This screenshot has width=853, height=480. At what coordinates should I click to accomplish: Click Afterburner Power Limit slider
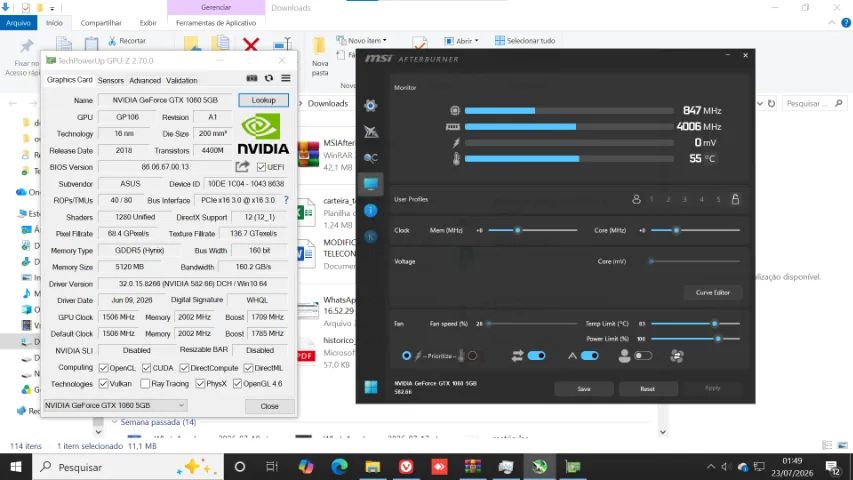click(695, 339)
